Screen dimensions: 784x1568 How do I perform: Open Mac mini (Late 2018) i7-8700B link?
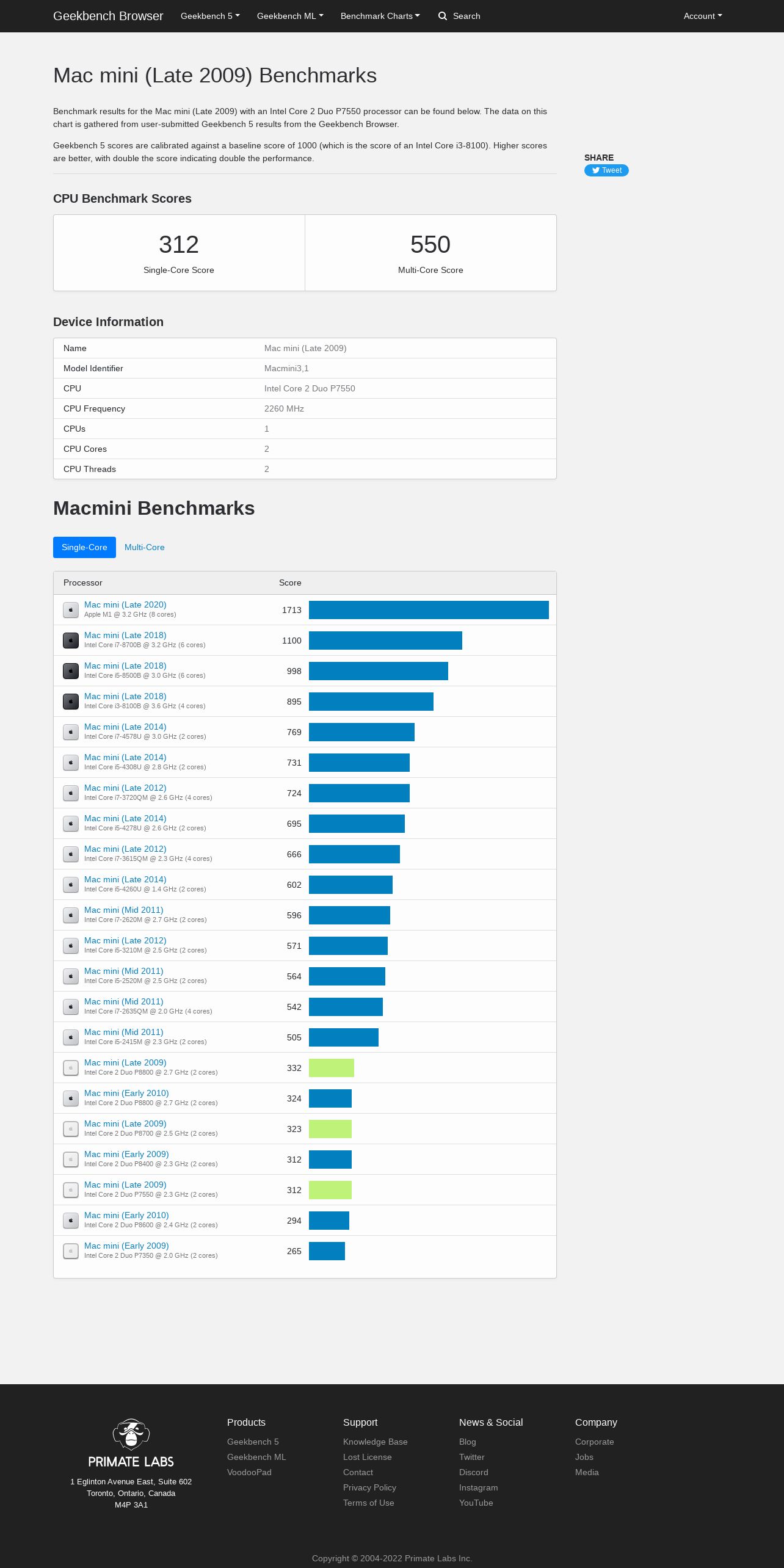click(x=125, y=635)
